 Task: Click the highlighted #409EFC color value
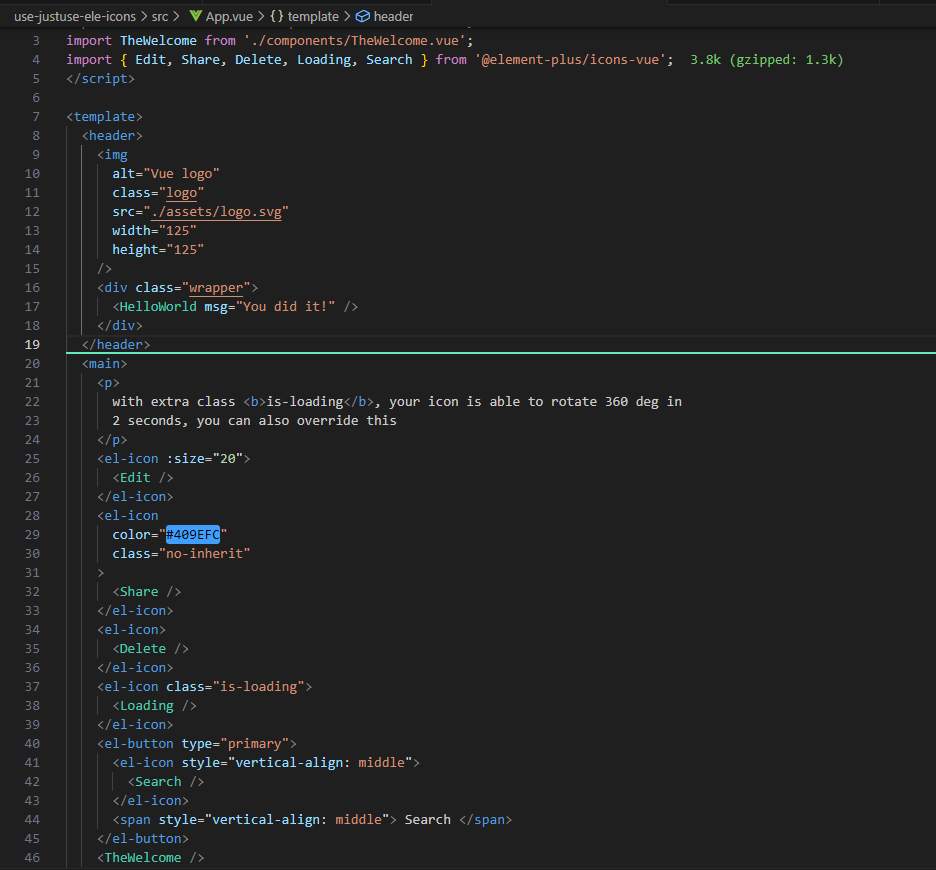[193, 534]
